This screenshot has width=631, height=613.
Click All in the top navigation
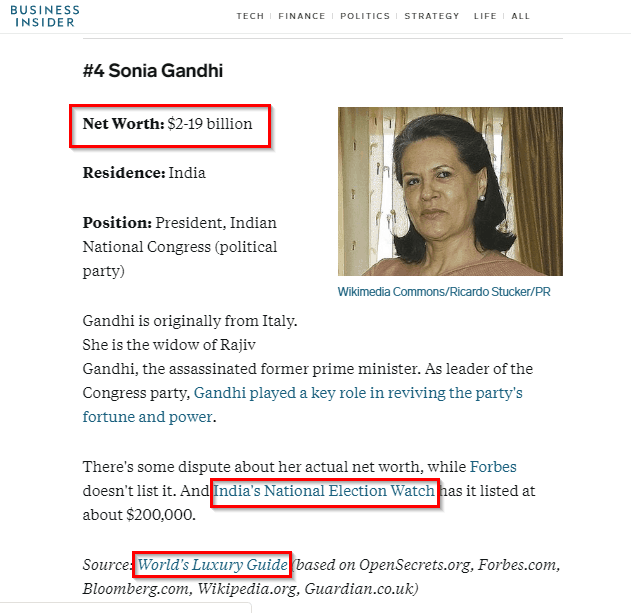[x=521, y=16]
